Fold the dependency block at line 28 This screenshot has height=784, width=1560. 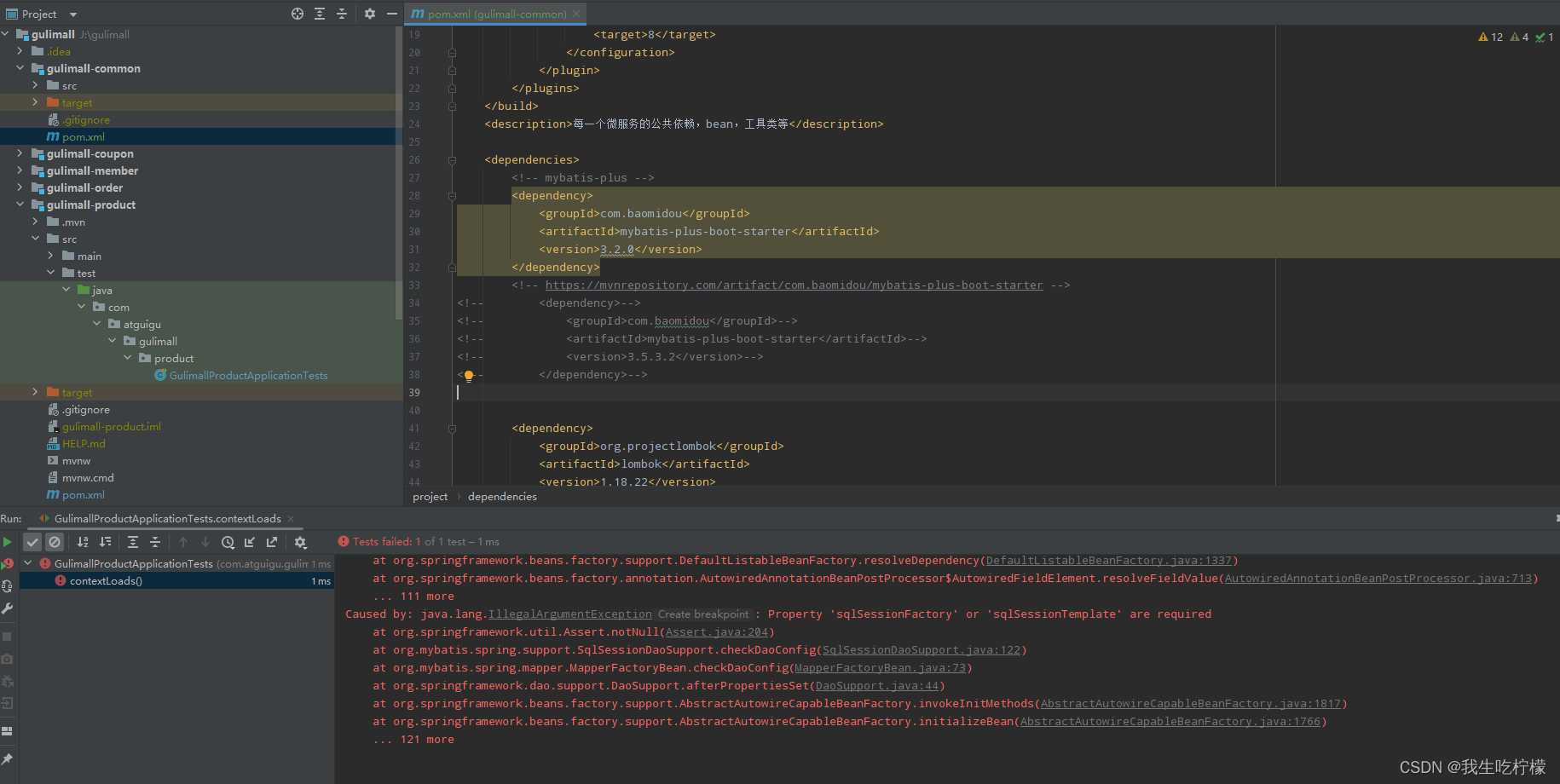[x=452, y=196]
